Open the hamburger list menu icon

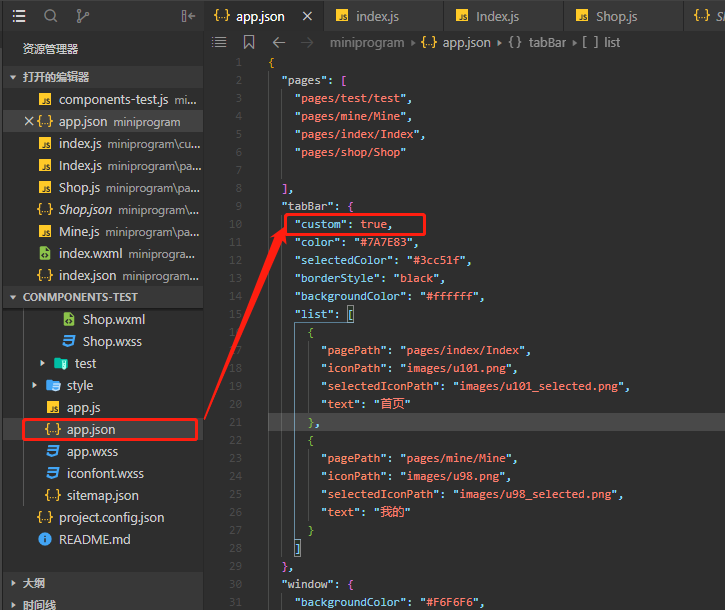click(19, 17)
